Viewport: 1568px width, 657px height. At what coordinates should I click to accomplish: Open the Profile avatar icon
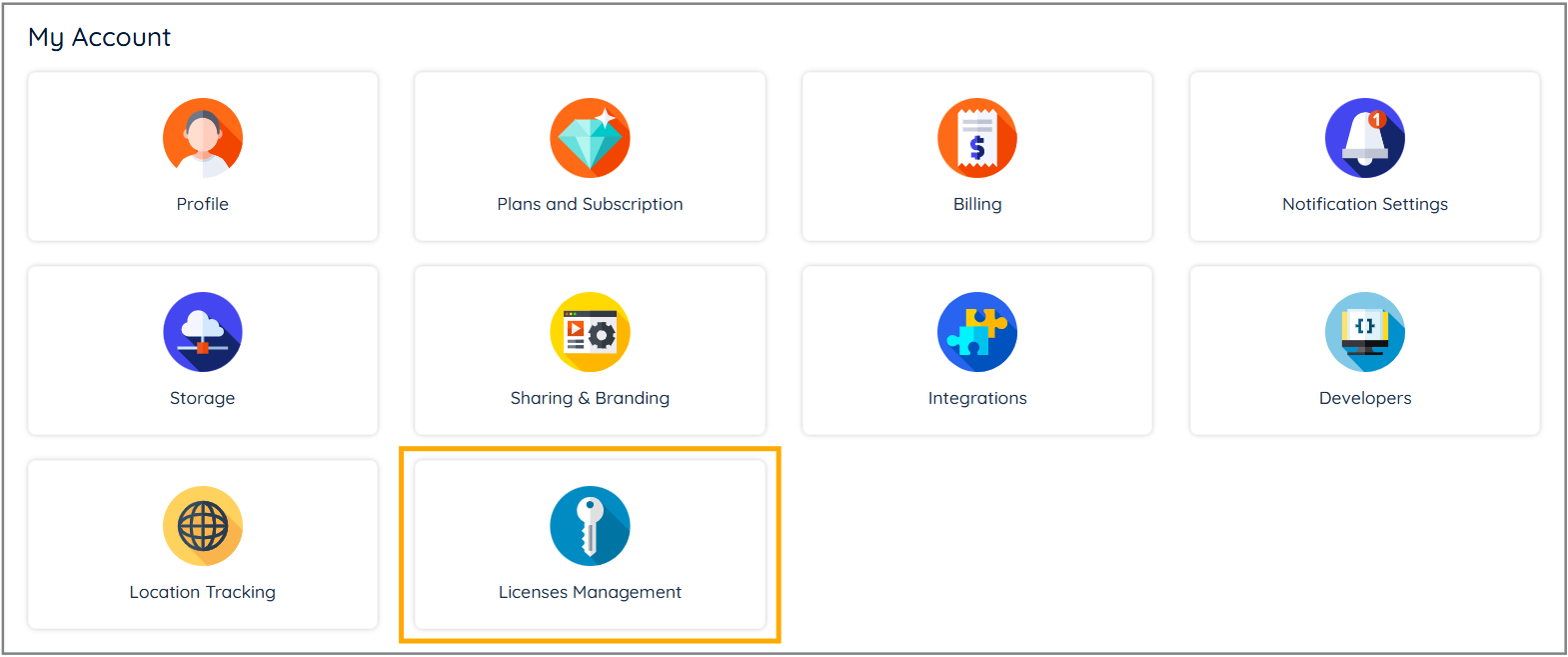[x=203, y=138]
